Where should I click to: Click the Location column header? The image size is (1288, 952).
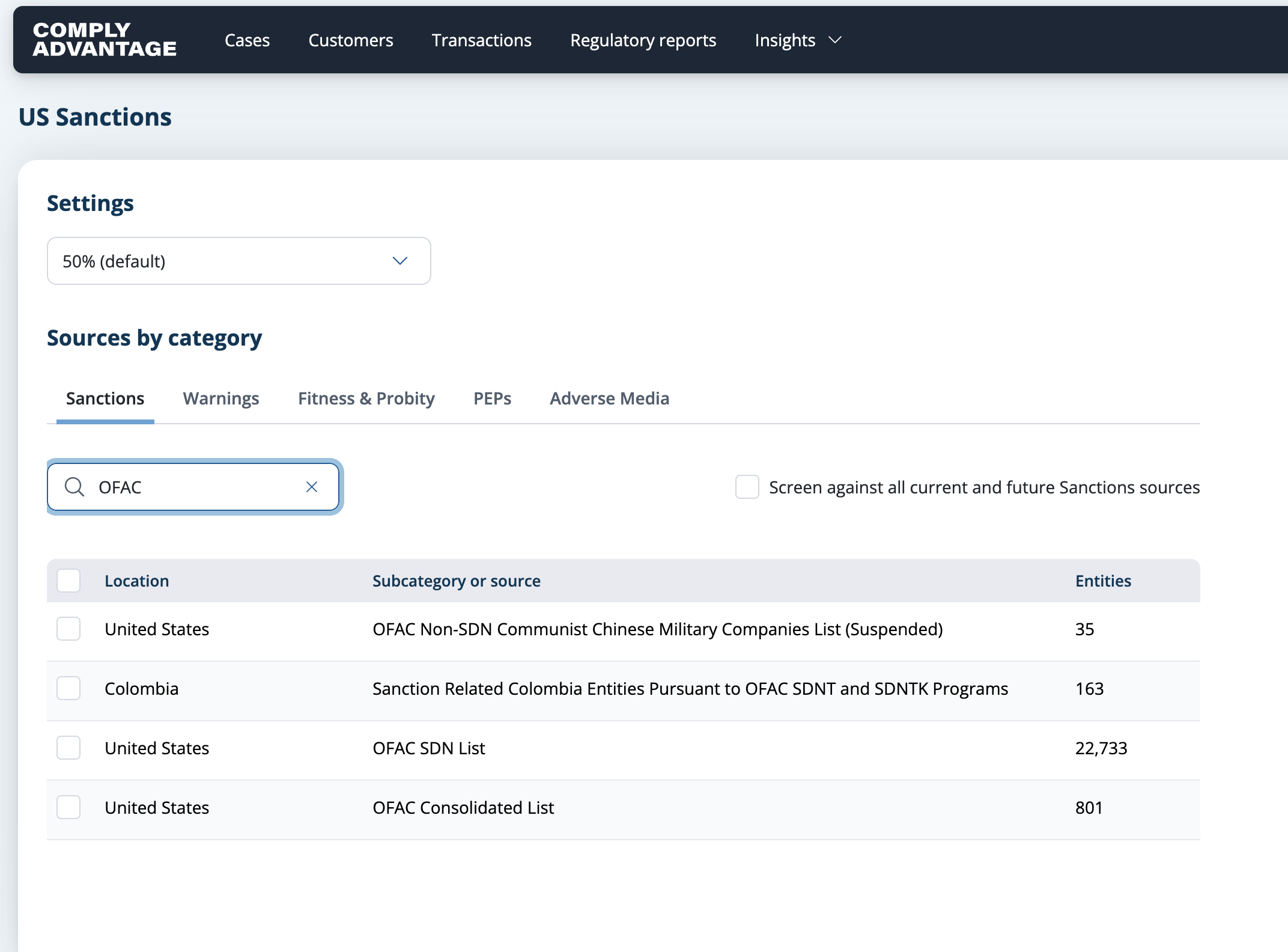point(137,581)
